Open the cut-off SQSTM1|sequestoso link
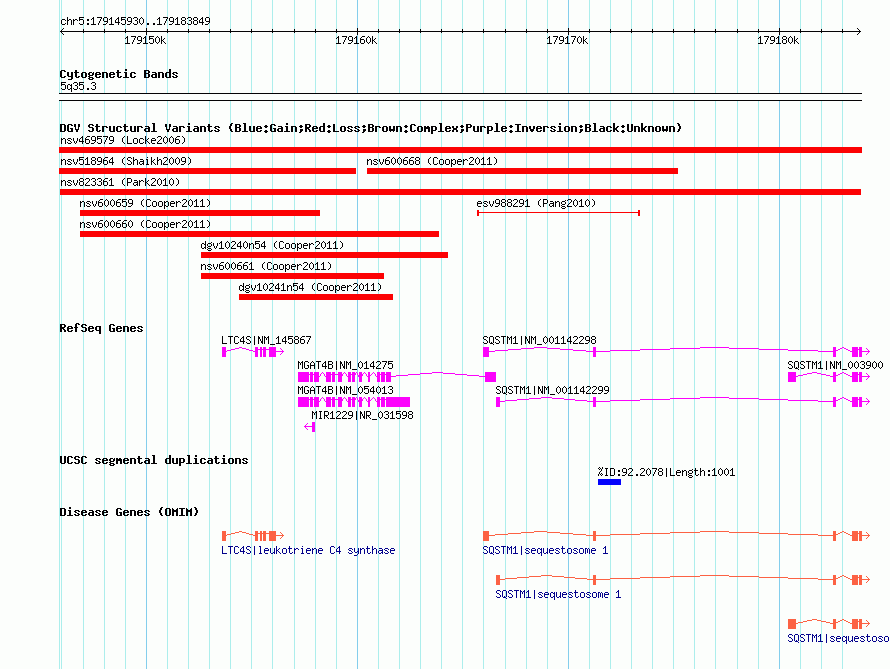 838,638
